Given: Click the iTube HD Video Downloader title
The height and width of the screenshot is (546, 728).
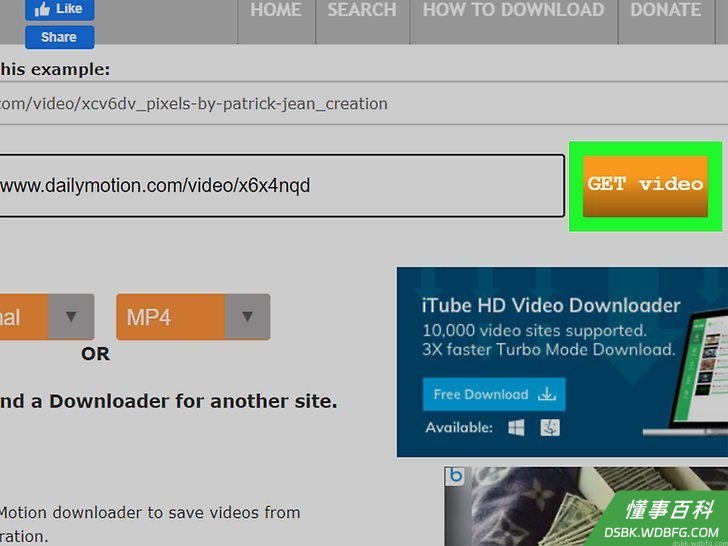Looking at the screenshot, I should 551,306.
